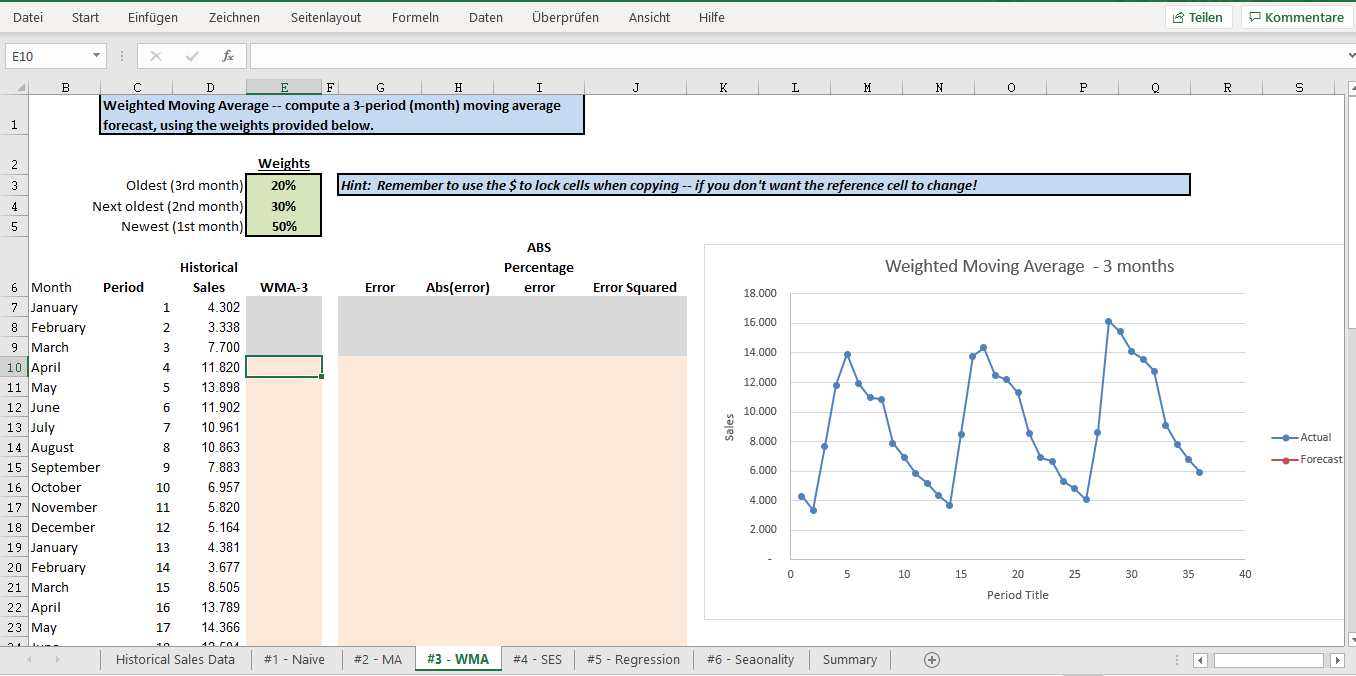This screenshot has width=1356, height=676.
Task: Click horizontal scrollbar right arrow
Action: pos(1337,660)
